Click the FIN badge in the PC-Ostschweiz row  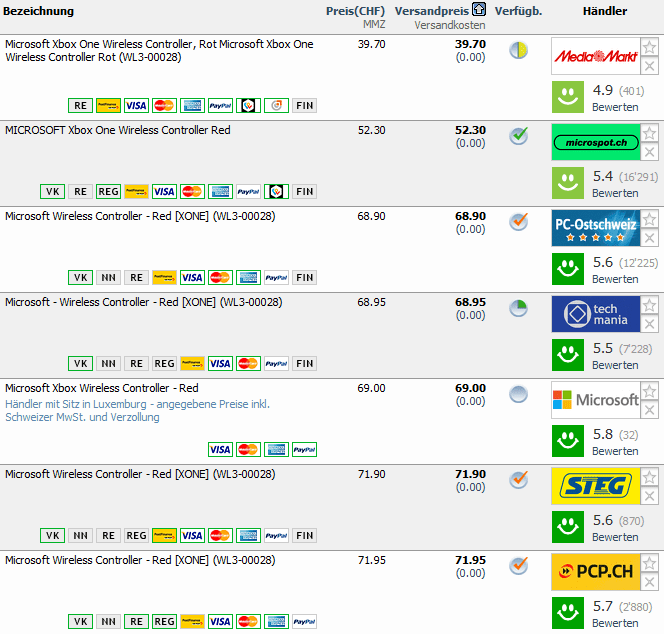[304, 277]
